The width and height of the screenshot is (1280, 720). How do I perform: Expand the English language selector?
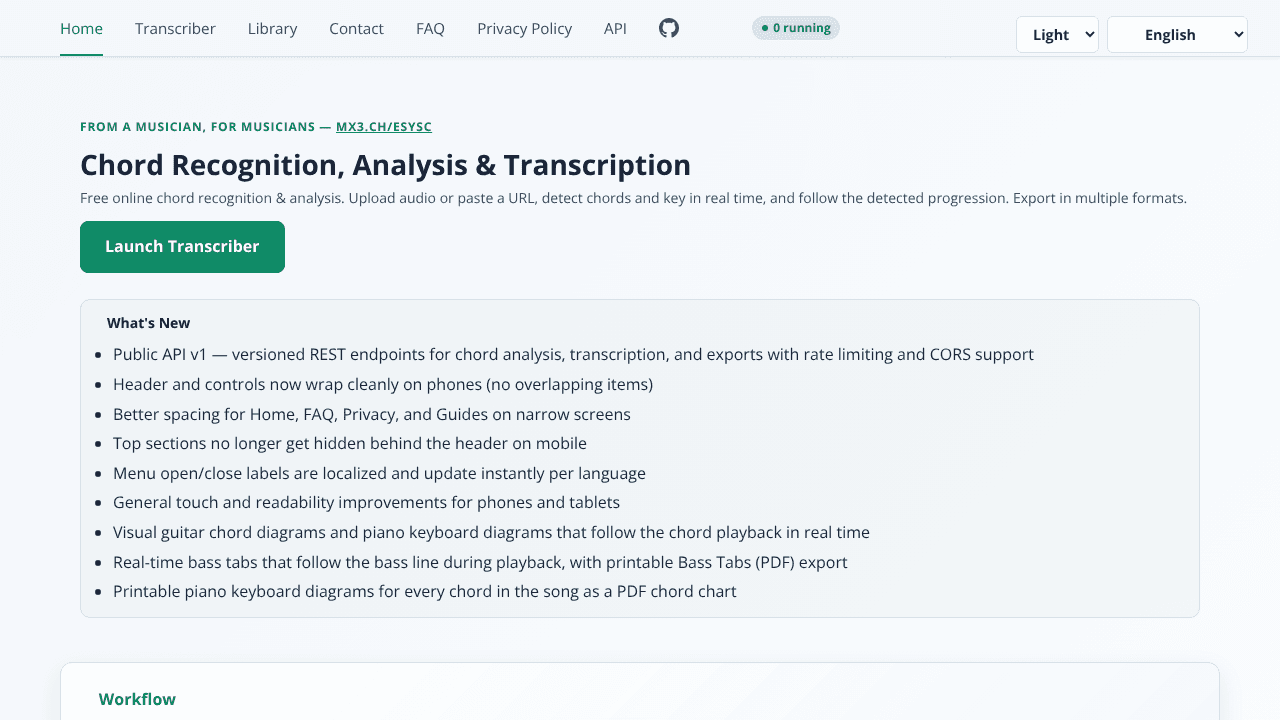pos(1177,35)
